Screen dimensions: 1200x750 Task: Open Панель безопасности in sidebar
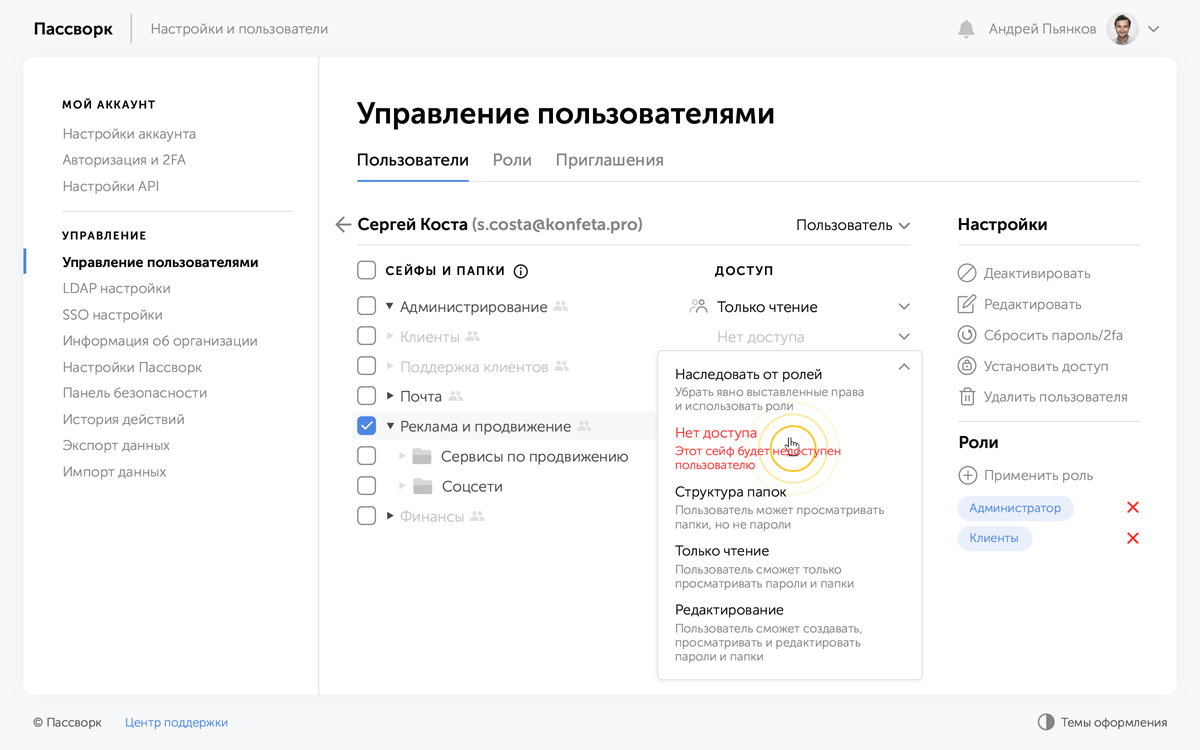[135, 393]
